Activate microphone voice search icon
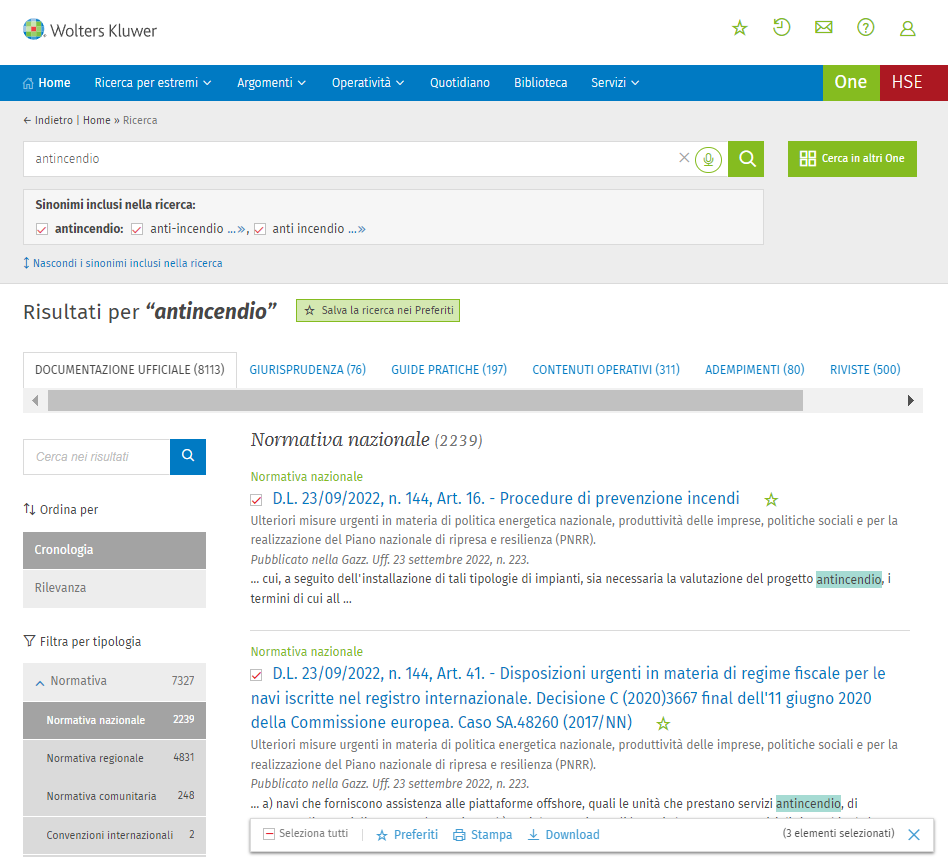Viewport: 948px width, 857px height. coord(709,159)
